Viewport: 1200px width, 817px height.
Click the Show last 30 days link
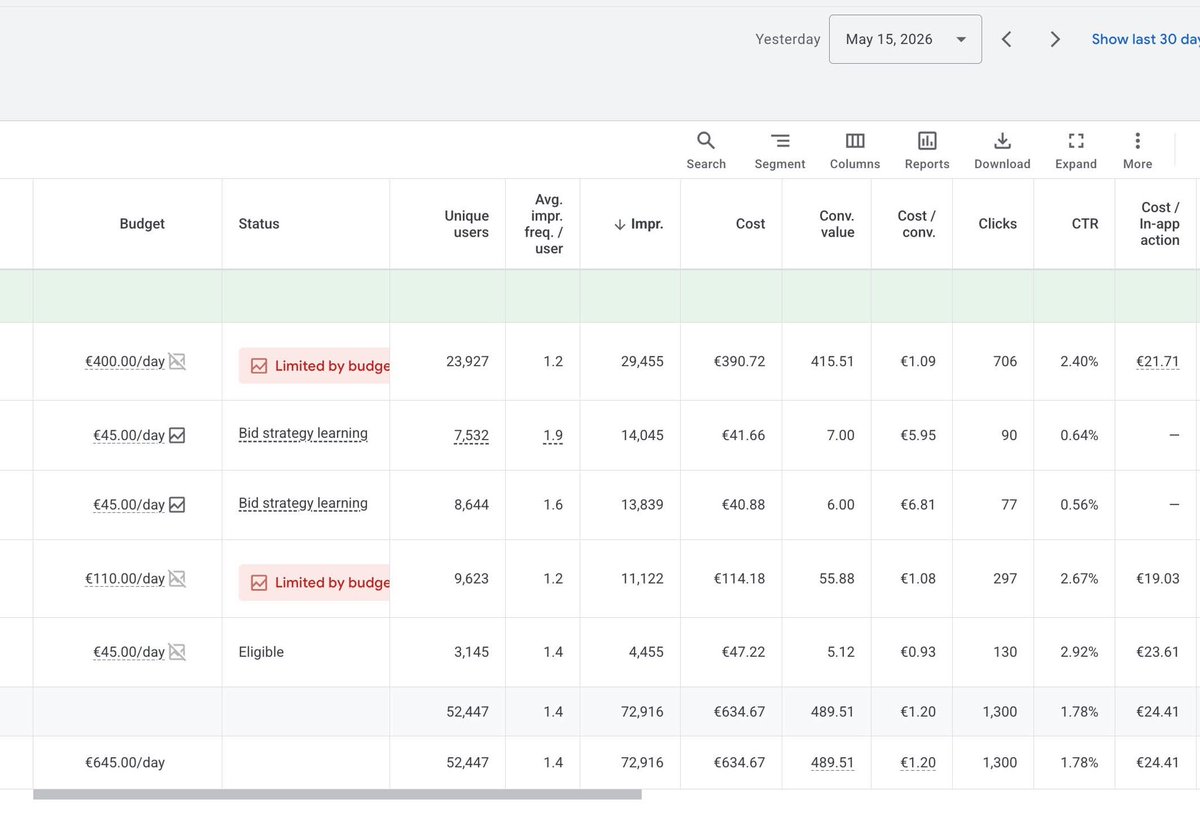point(1145,39)
